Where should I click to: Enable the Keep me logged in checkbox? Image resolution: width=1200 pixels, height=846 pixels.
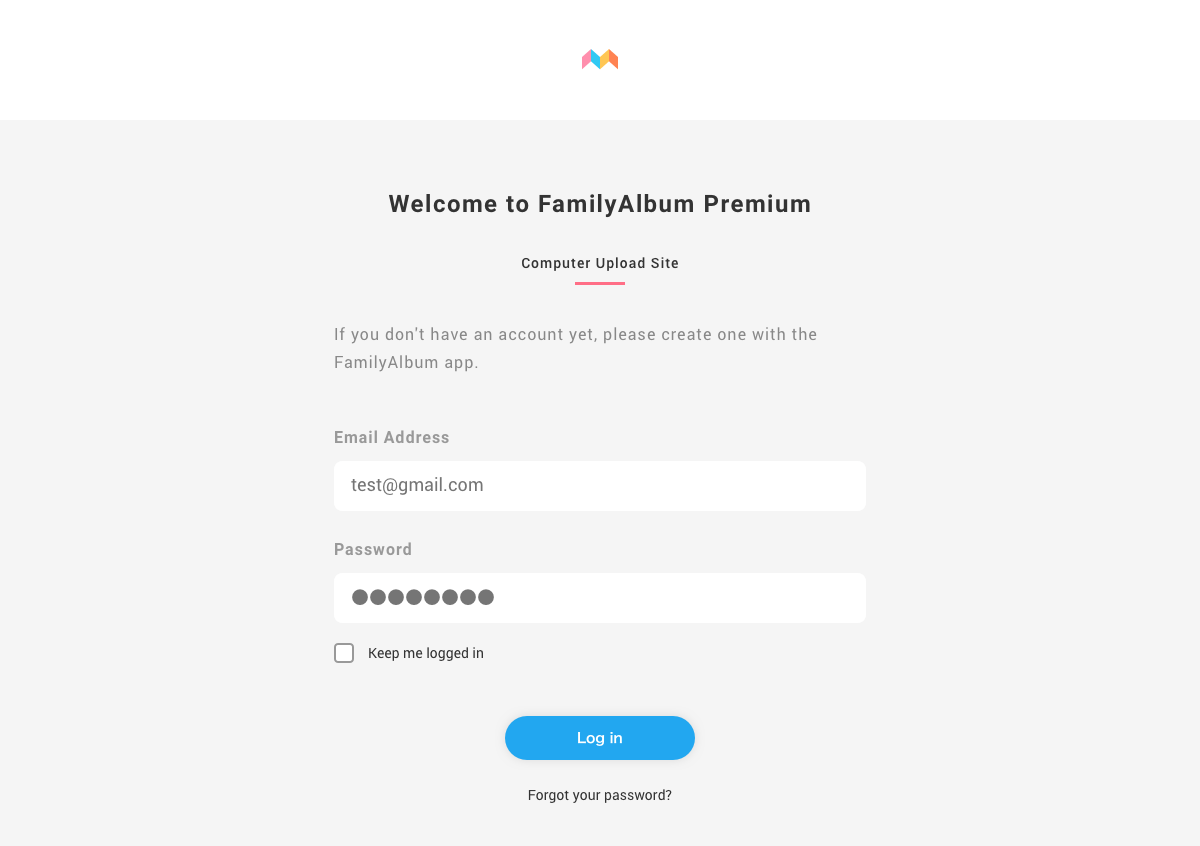point(344,653)
